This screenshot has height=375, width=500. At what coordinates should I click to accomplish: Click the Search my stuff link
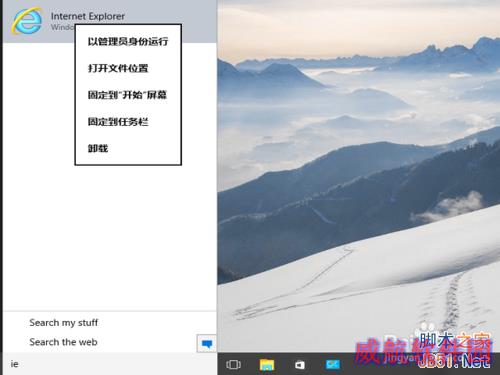(x=64, y=323)
